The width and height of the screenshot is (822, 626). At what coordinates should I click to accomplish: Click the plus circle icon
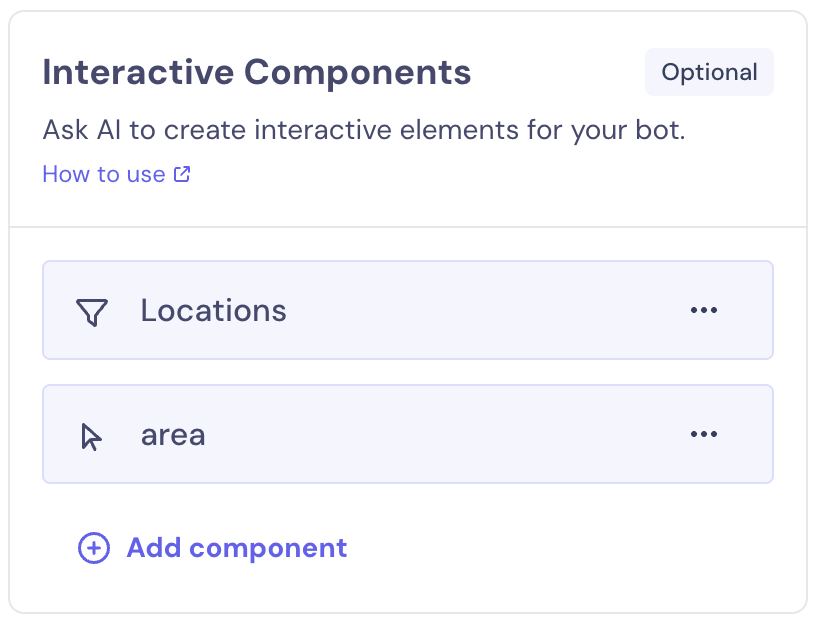94,548
